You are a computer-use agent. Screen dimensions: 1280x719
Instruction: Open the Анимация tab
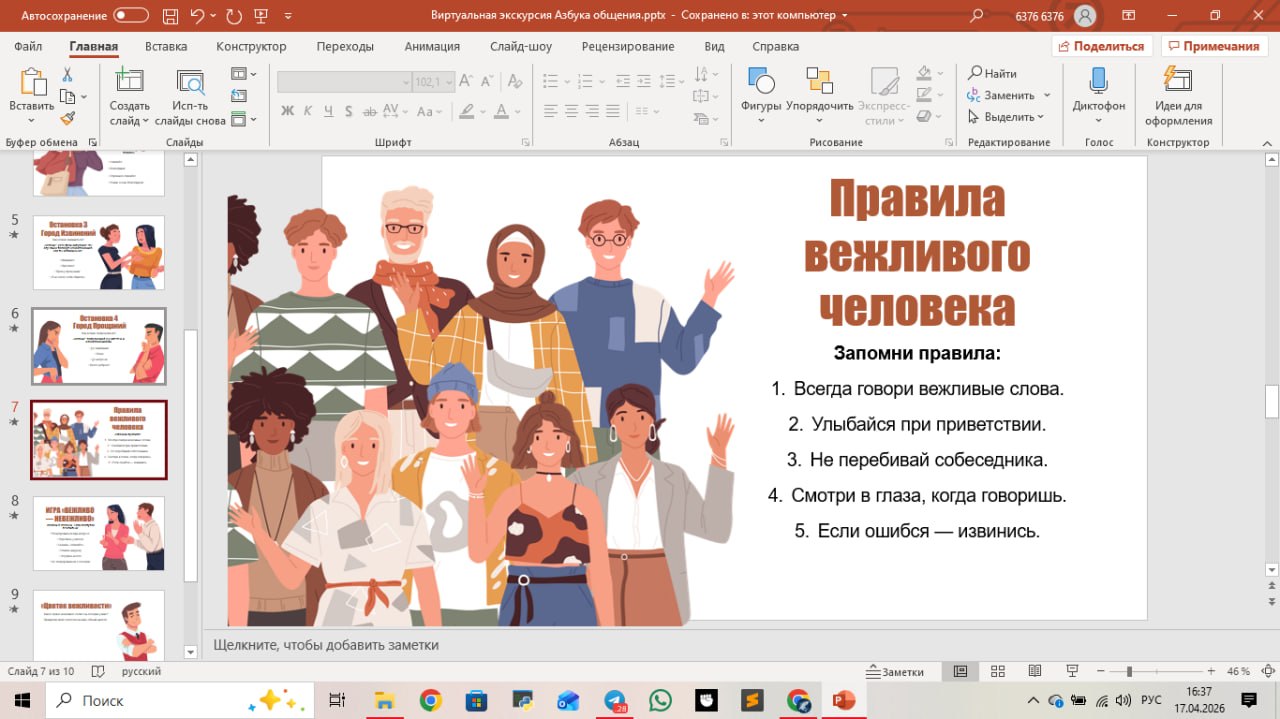[432, 46]
